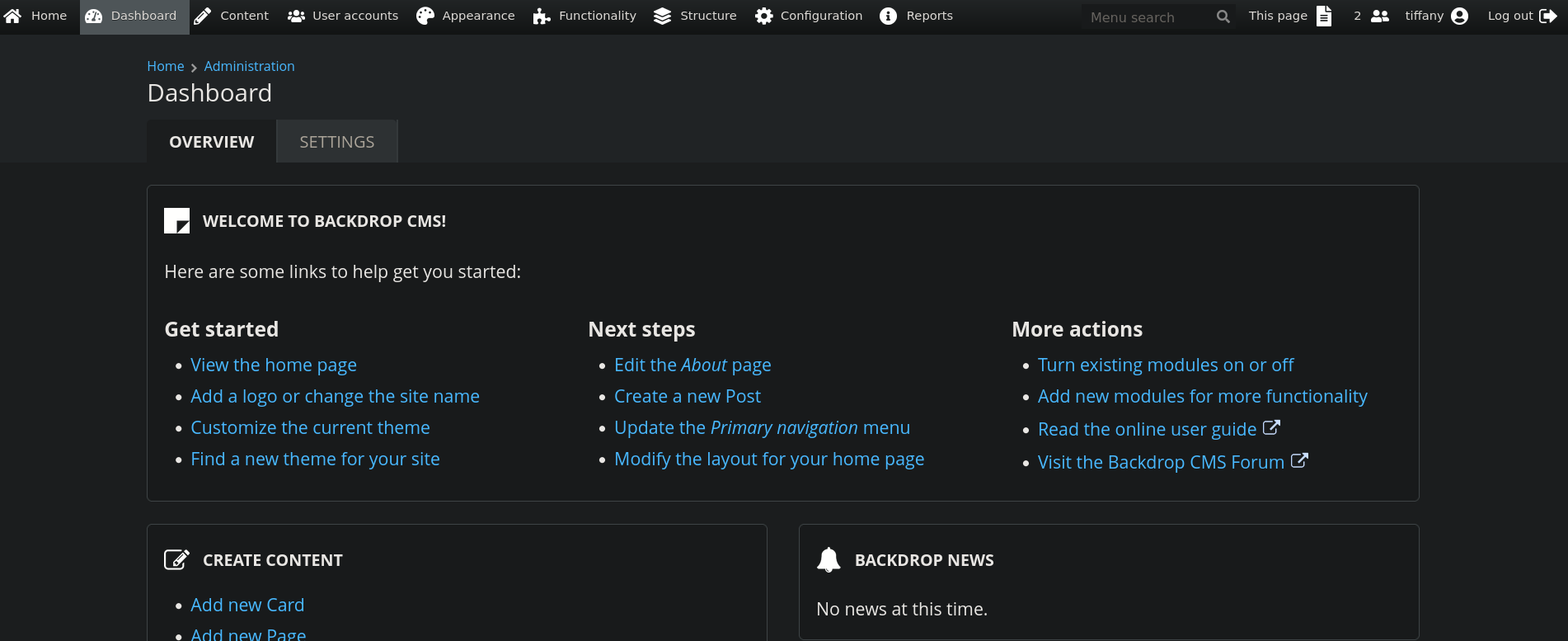Click the Appearance palette icon
The width and height of the screenshot is (1568, 641).
pos(425,16)
